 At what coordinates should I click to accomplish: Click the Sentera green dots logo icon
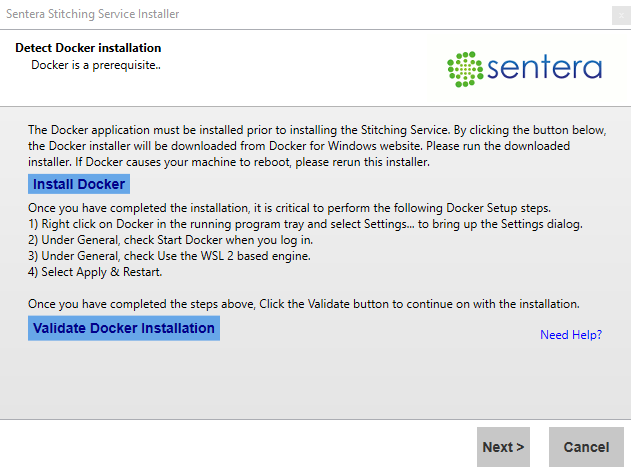tap(464, 68)
